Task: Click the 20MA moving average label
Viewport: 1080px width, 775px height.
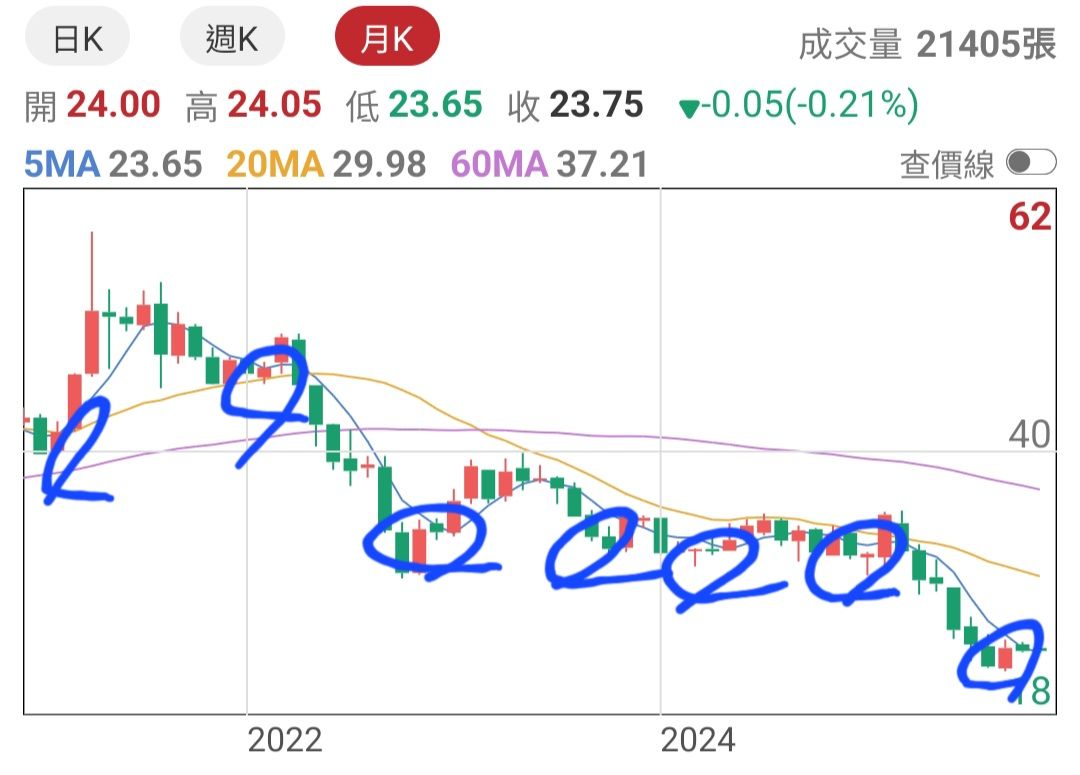Action: (x=275, y=165)
